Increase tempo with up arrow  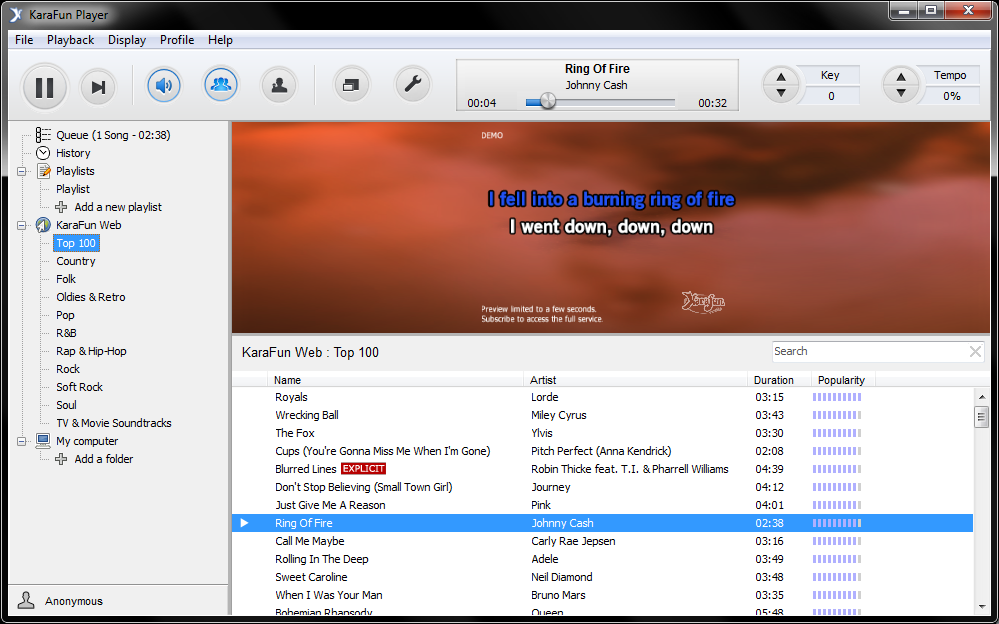[x=900, y=77]
